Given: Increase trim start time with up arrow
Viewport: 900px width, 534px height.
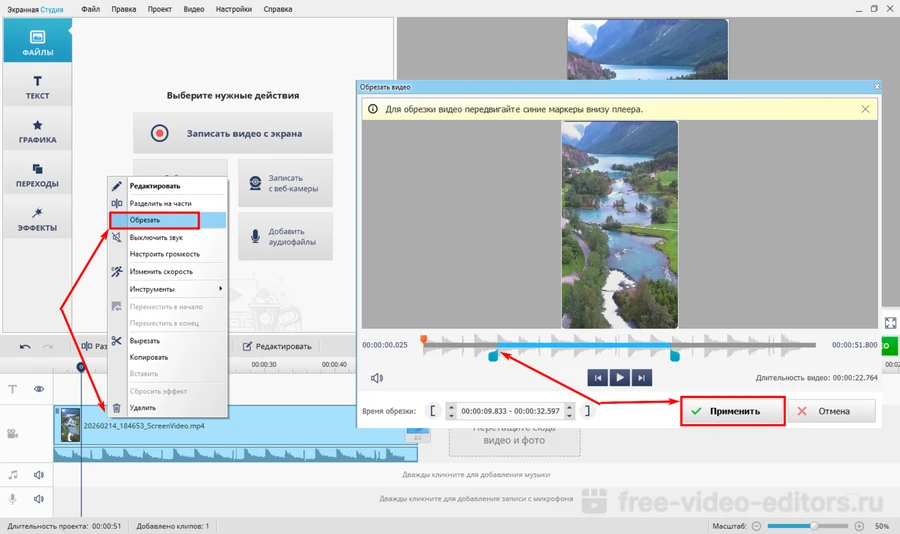Looking at the screenshot, I should [452, 407].
